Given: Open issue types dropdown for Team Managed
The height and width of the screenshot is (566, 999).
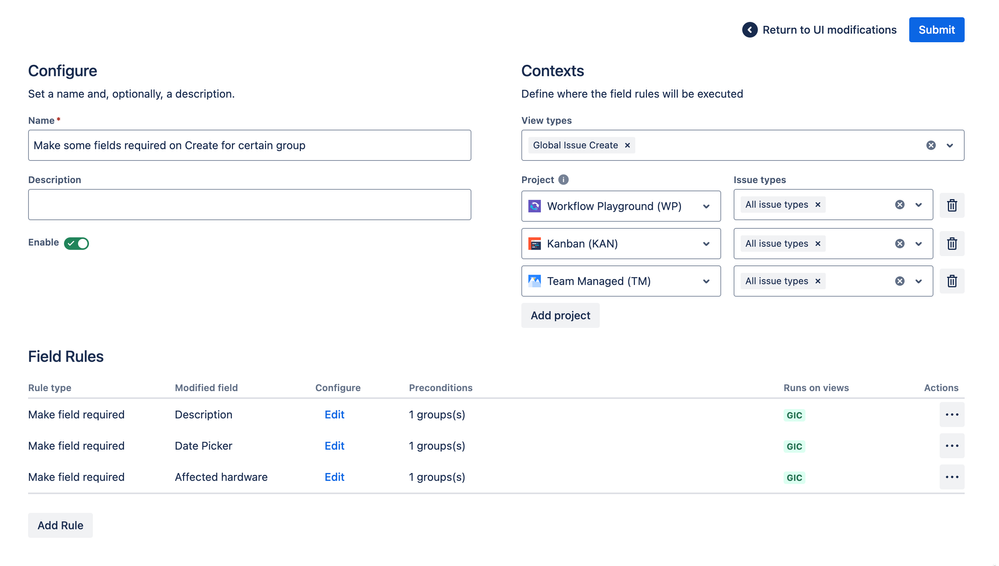Looking at the screenshot, I should 918,282.
